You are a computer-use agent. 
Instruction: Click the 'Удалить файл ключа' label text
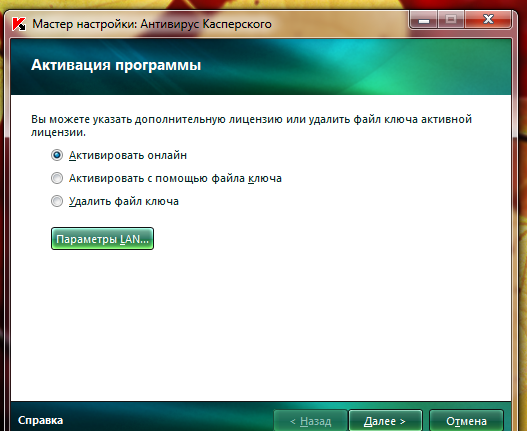(x=124, y=201)
